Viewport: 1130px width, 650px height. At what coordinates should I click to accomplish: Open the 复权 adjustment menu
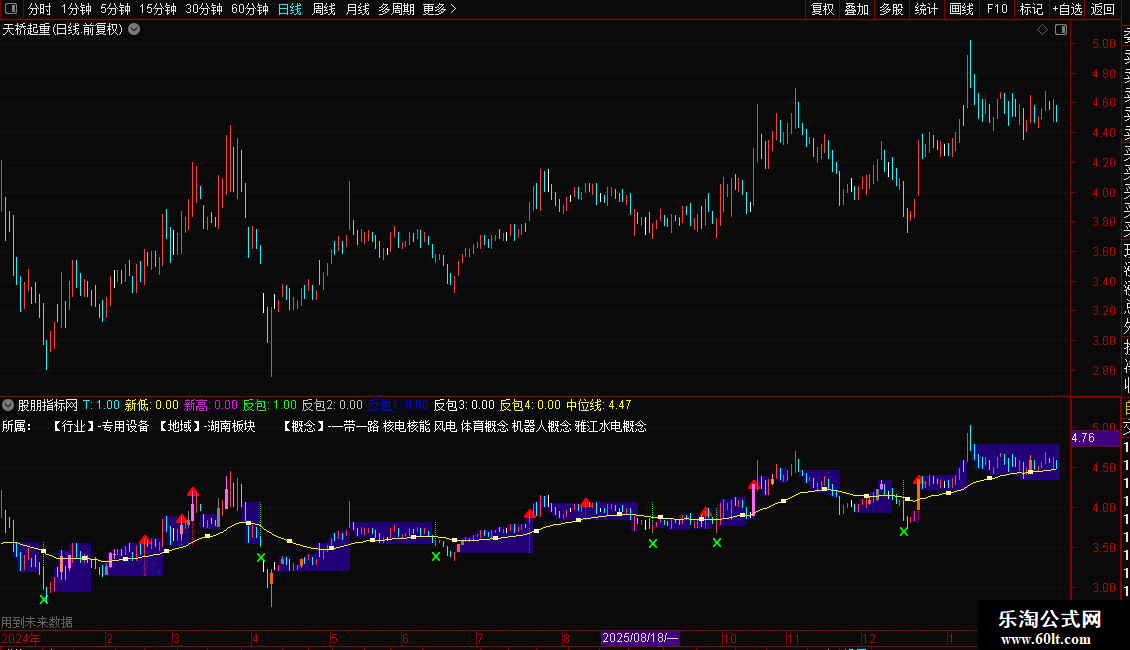(x=822, y=9)
